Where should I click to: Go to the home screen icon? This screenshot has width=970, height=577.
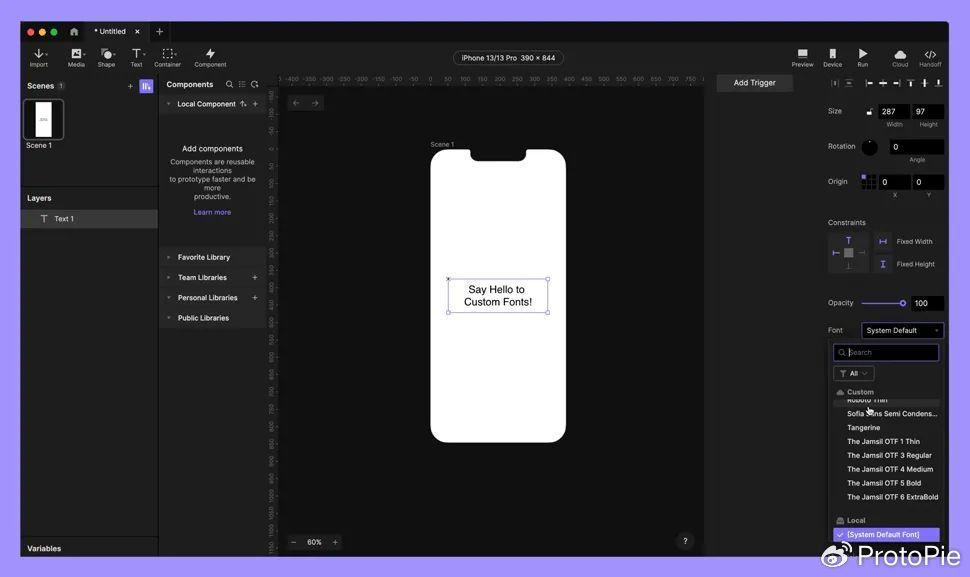(x=74, y=32)
